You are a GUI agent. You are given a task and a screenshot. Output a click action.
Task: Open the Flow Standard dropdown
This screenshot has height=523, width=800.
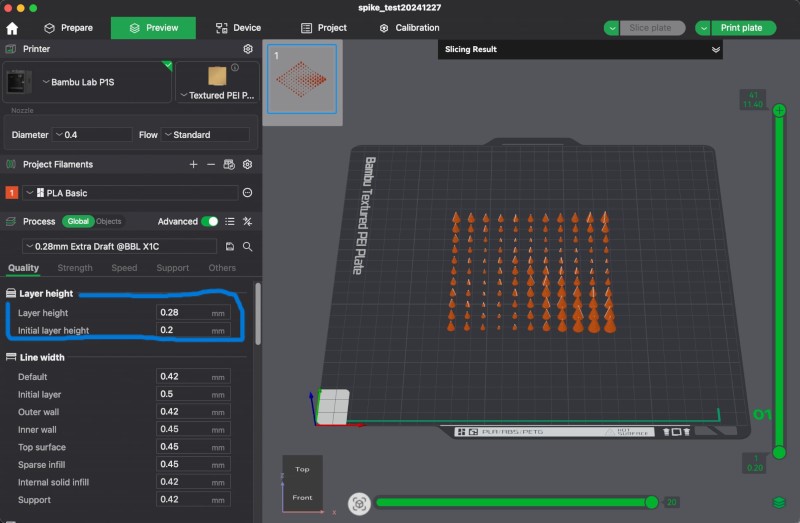click(x=205, y=135)
